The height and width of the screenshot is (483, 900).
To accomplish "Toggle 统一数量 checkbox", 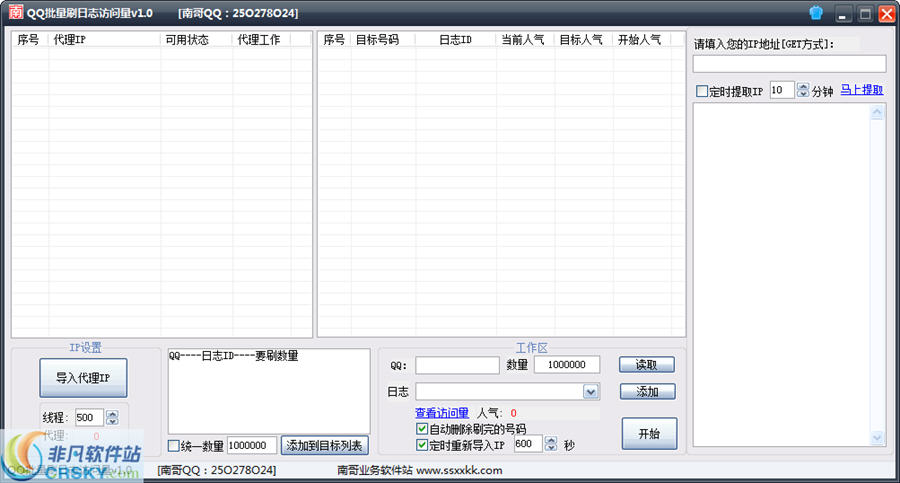I will pos(173,446).
